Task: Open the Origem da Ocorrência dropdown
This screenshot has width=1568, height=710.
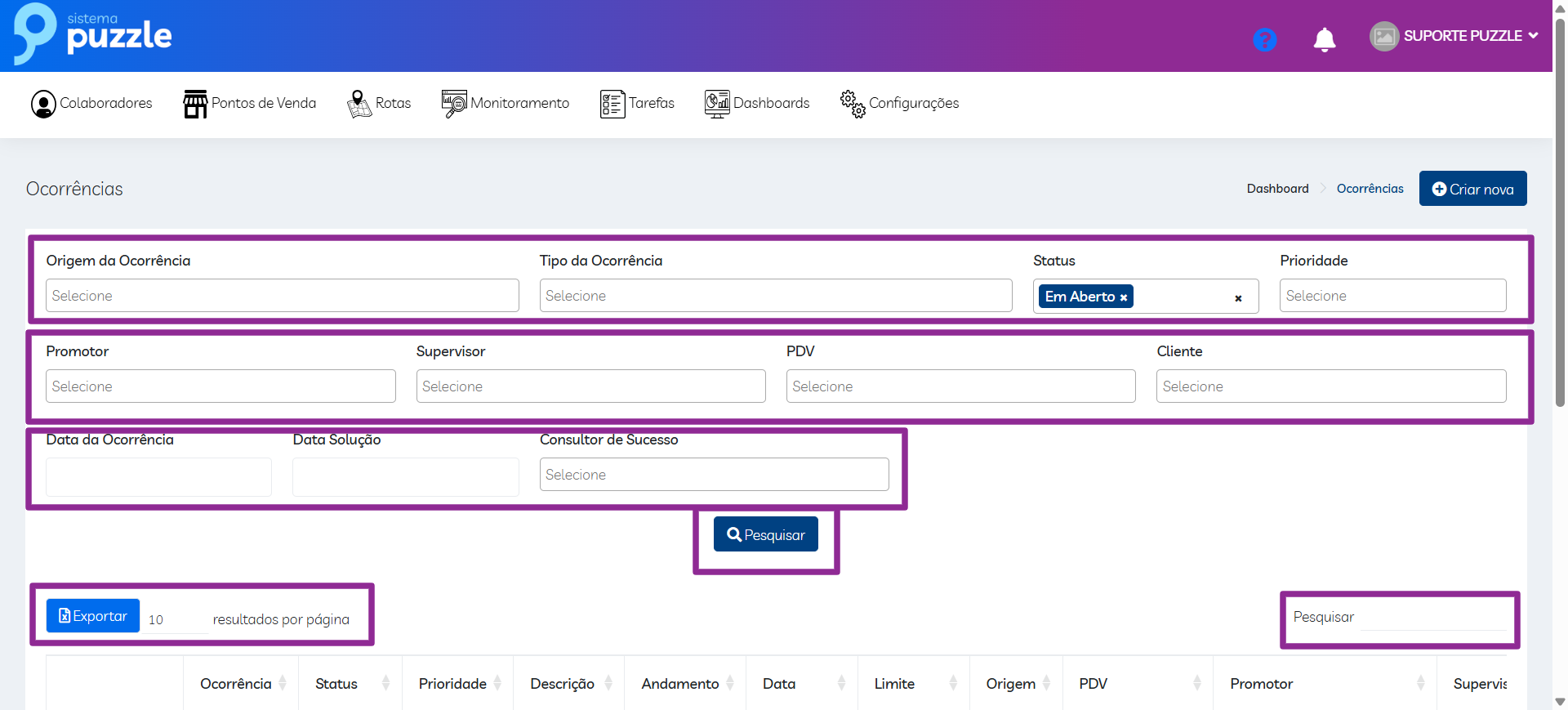Action: pyautogui.click(x=282, y=296)
